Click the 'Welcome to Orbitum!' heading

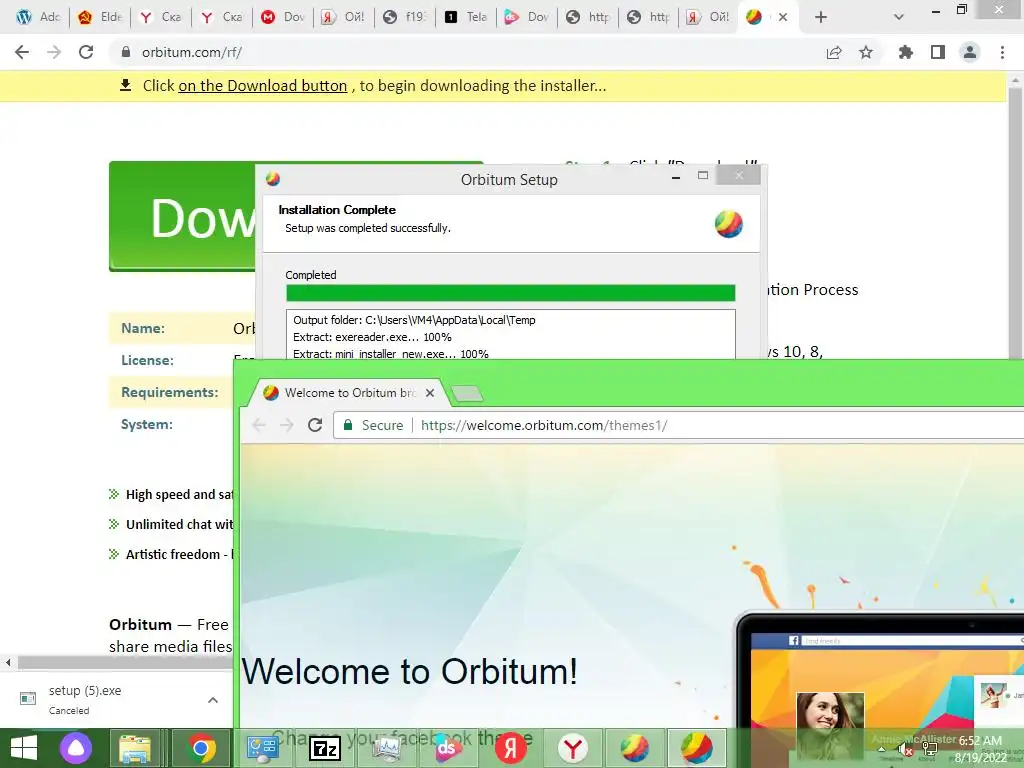click(409, 671)
